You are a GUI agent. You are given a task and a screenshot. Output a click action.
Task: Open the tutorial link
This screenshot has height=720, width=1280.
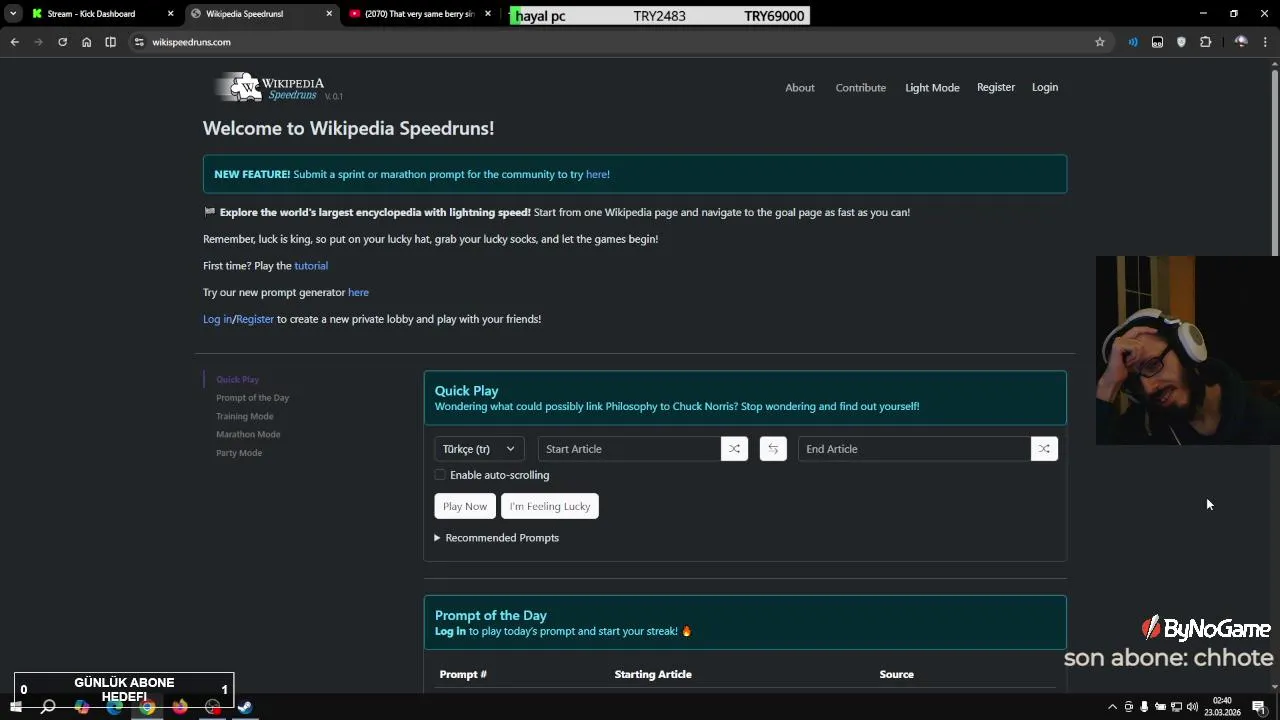311,266
